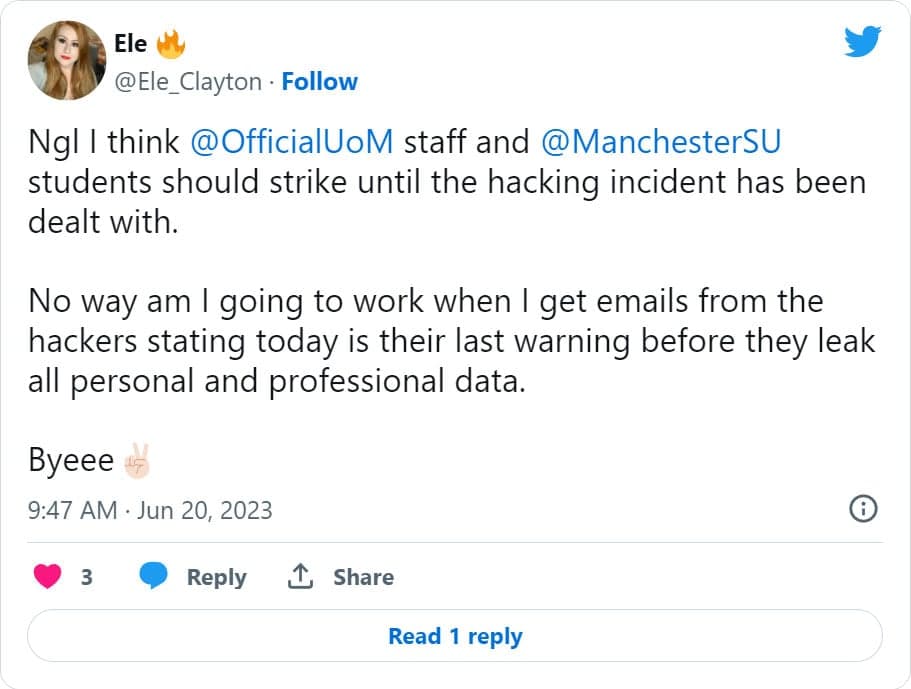
Task: Follow the @Ele_Clayton account
Action: pyautogui.click(x=319, y=81)
